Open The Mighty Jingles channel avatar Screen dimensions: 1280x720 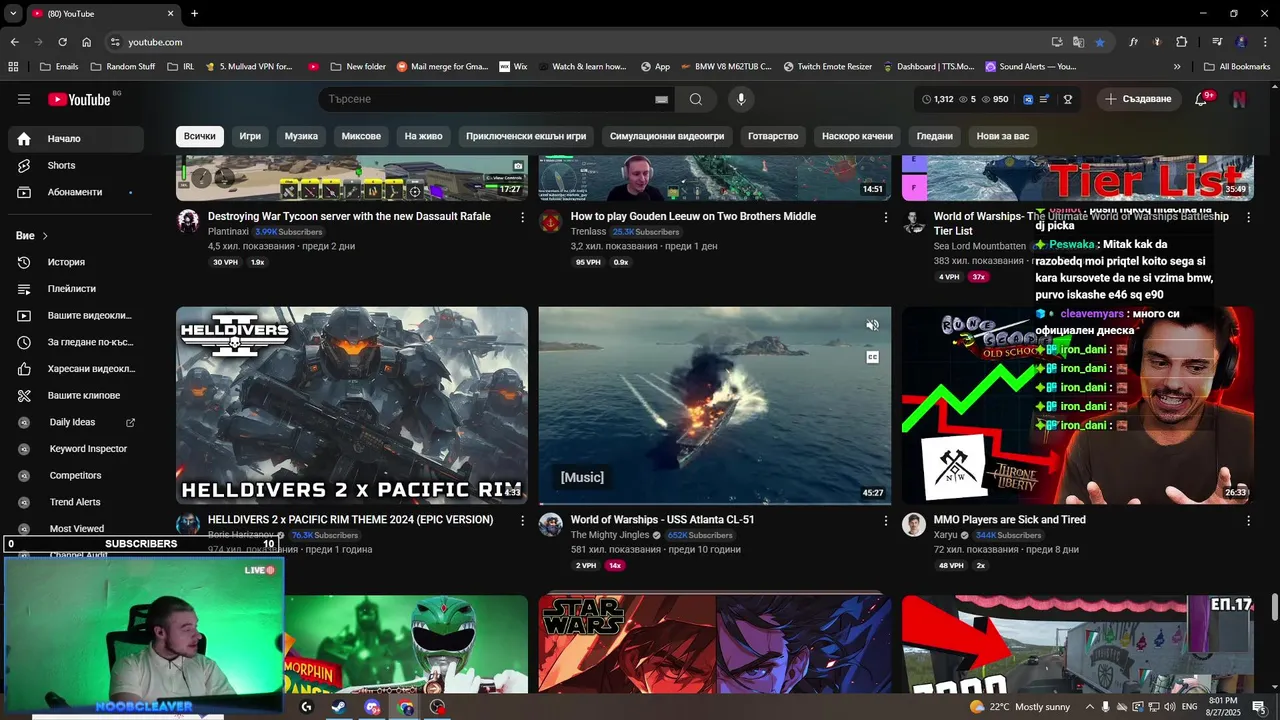(550, 525)
